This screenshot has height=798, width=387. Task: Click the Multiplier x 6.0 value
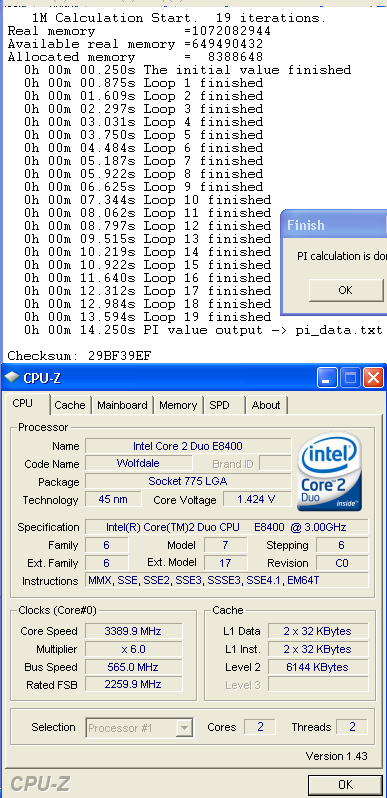[x=133, y=649]
